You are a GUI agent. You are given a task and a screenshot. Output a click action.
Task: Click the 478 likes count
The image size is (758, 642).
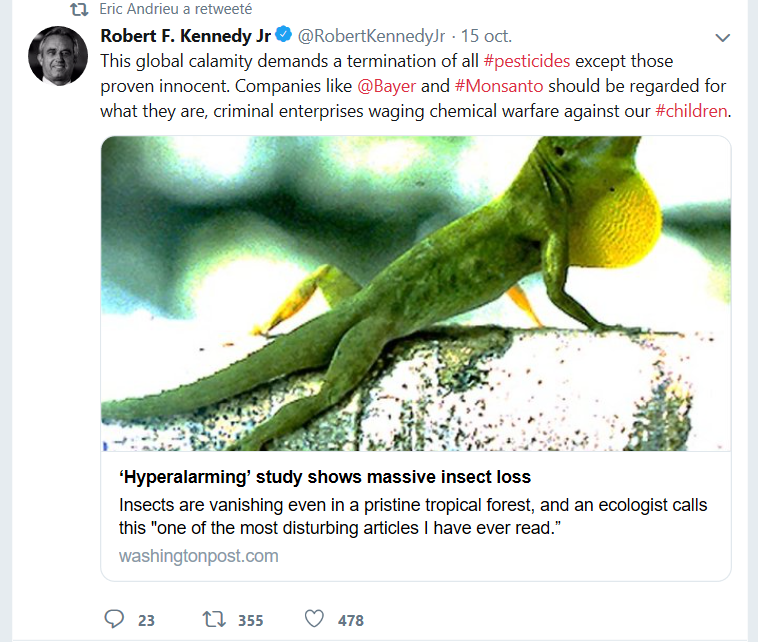351,620
